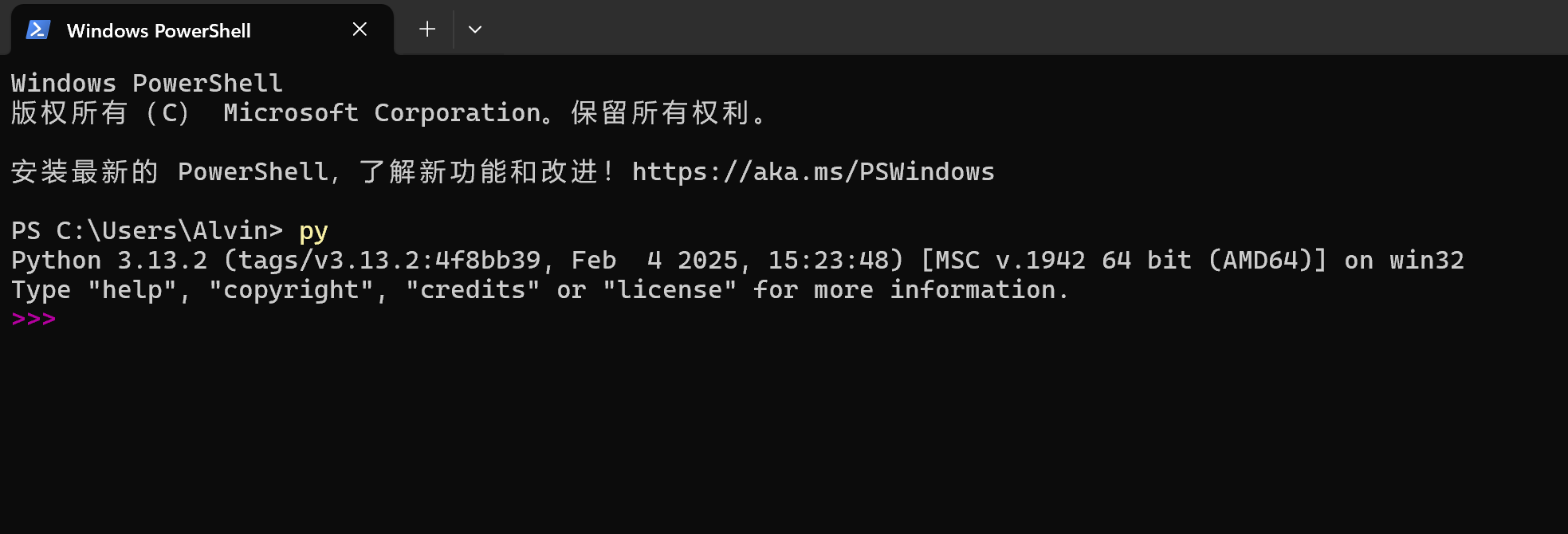Click the word "copyright" in Python banner
This screenshot has height=534, width=1568.
[290, 290]
